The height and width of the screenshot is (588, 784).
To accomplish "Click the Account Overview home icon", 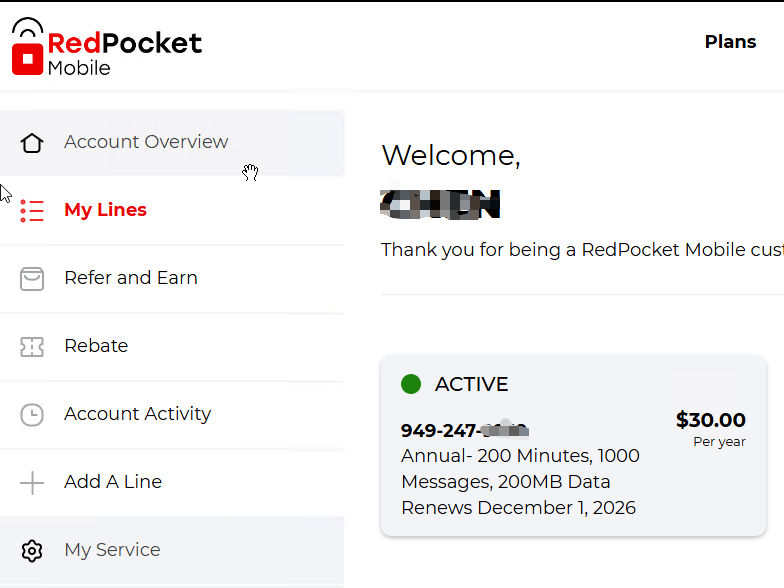I will click(x=32, y=142).
